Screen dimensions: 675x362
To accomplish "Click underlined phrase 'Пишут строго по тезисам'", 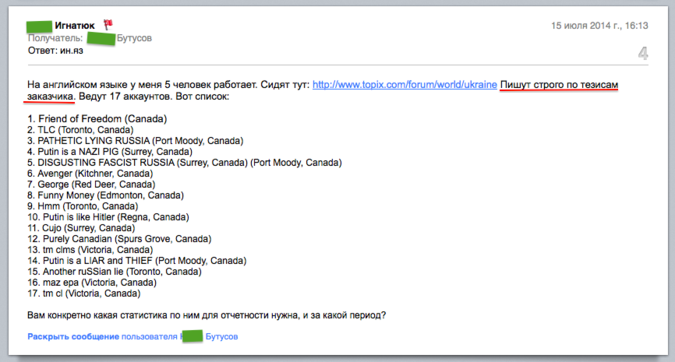I will tap(559, 85).
